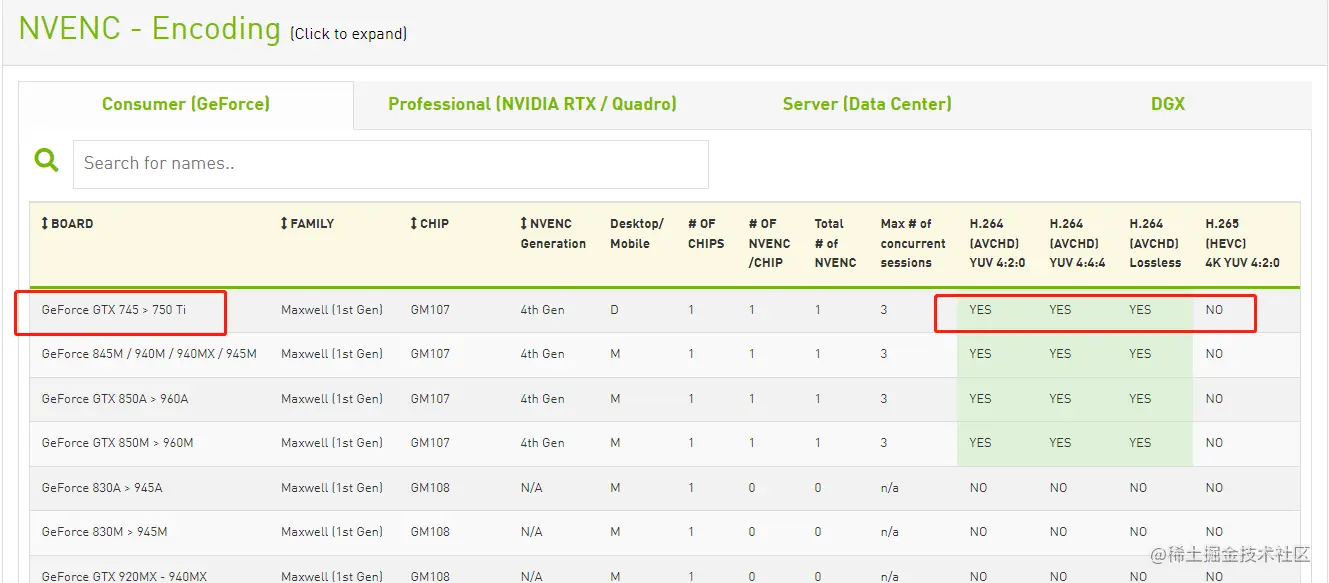Sort table by CHIP column arrows
This screenshot has width=1329, height=583.
(x=414, y=224)
